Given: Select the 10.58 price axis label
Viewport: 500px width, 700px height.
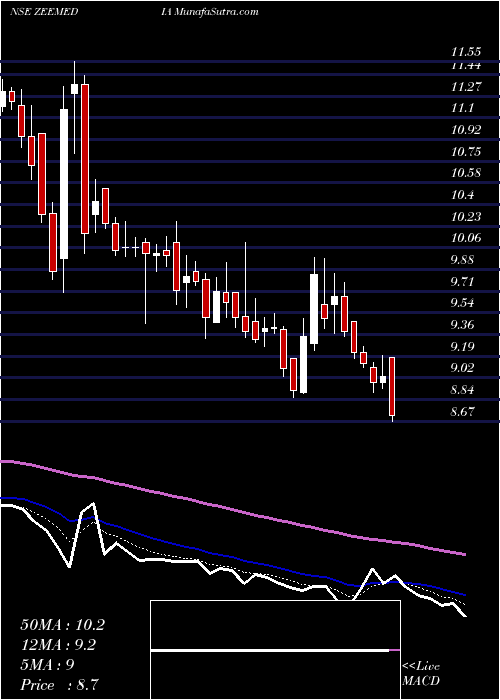Looking at the screenshot, I should click(x=466, y=173).
